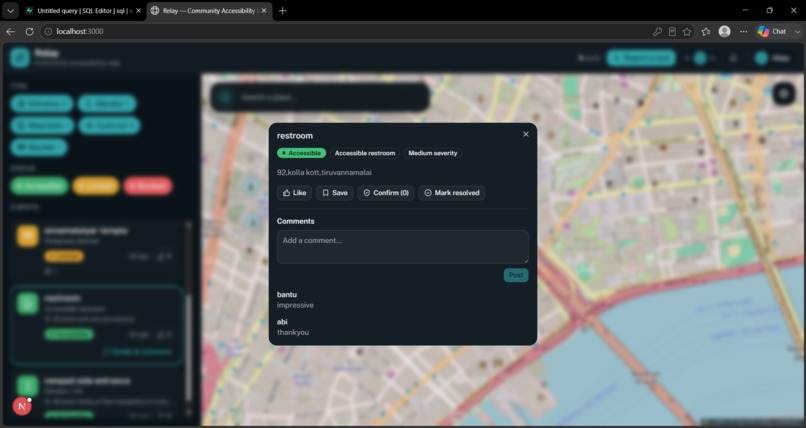
Task: Click the Accessible restroom tag
Action: [x=365, y=153]
